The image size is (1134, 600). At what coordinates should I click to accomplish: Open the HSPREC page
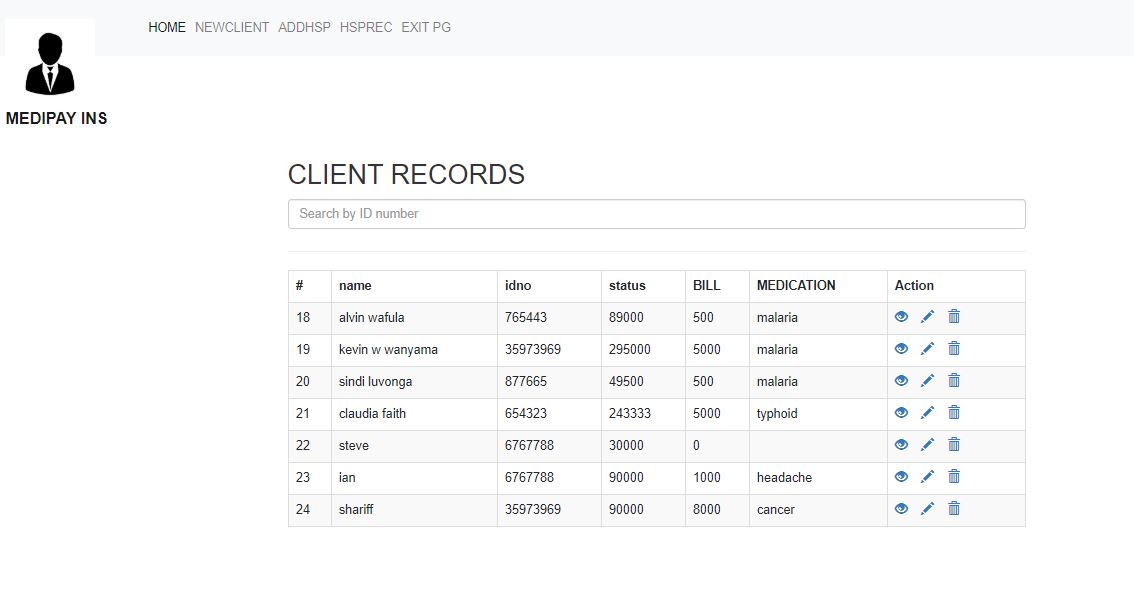pyautogui.click(x=366, y=27)
